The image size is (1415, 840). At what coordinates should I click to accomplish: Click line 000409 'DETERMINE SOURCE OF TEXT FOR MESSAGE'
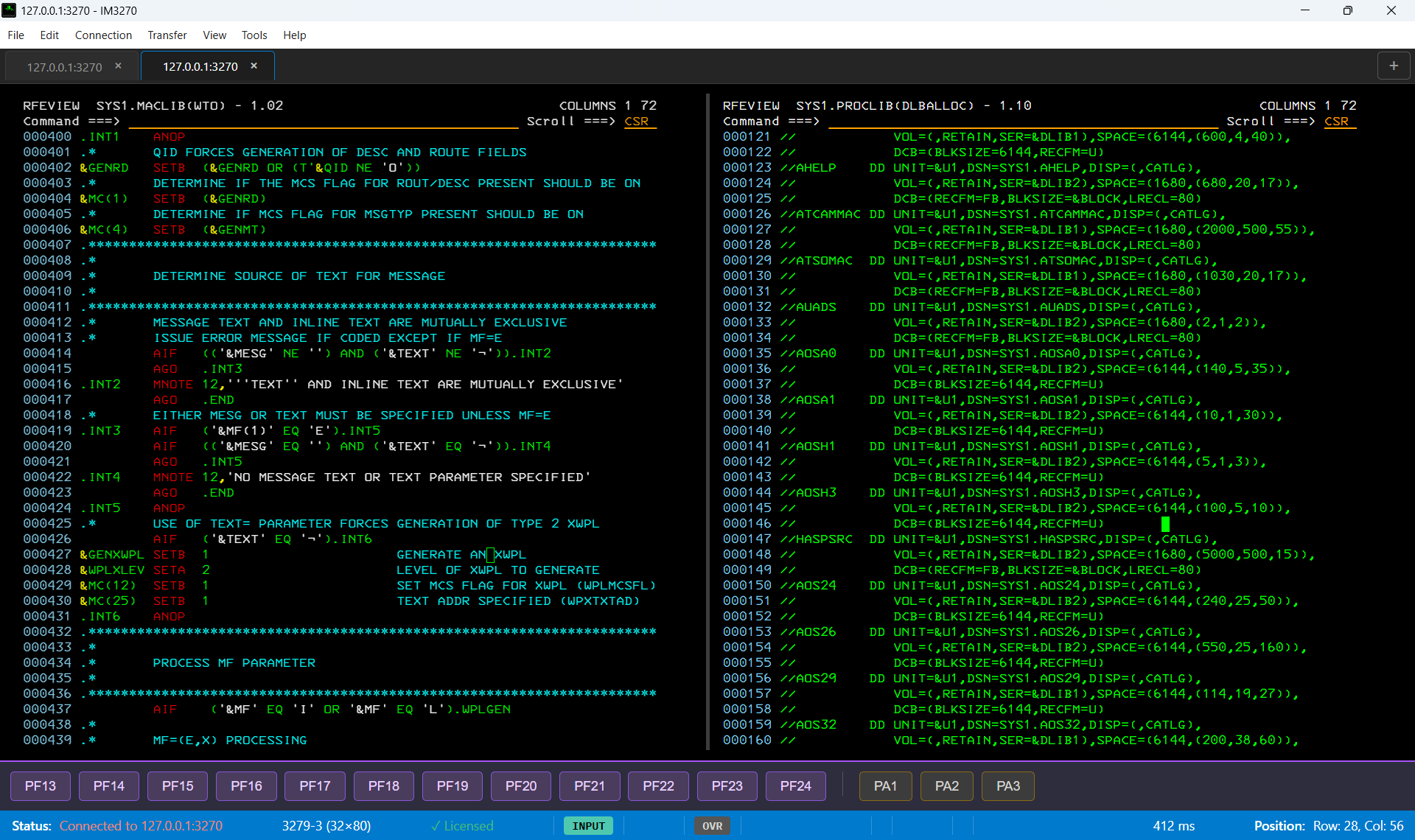tap(299, 276)
